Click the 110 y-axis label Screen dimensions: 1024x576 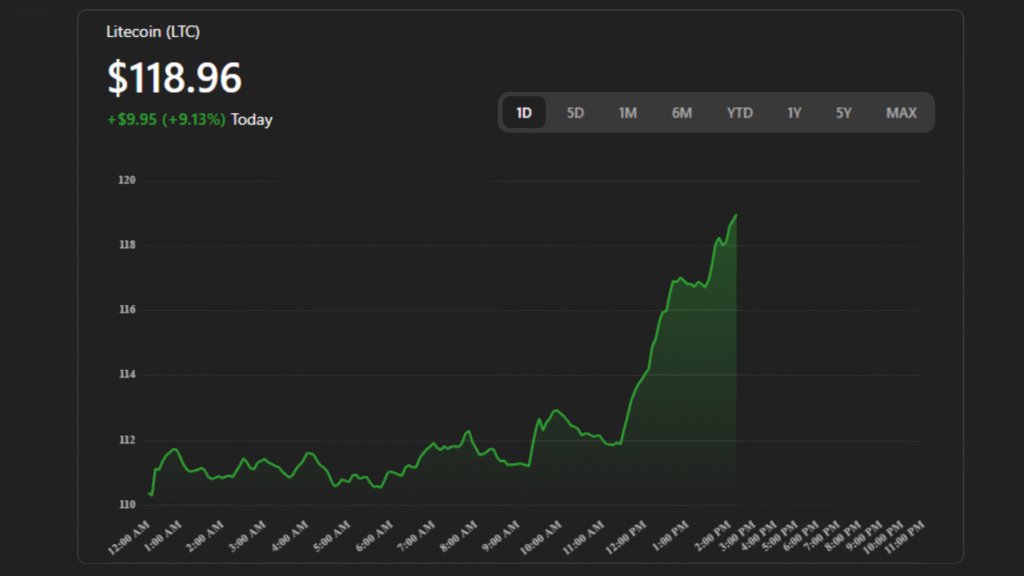tap(127, 504)
